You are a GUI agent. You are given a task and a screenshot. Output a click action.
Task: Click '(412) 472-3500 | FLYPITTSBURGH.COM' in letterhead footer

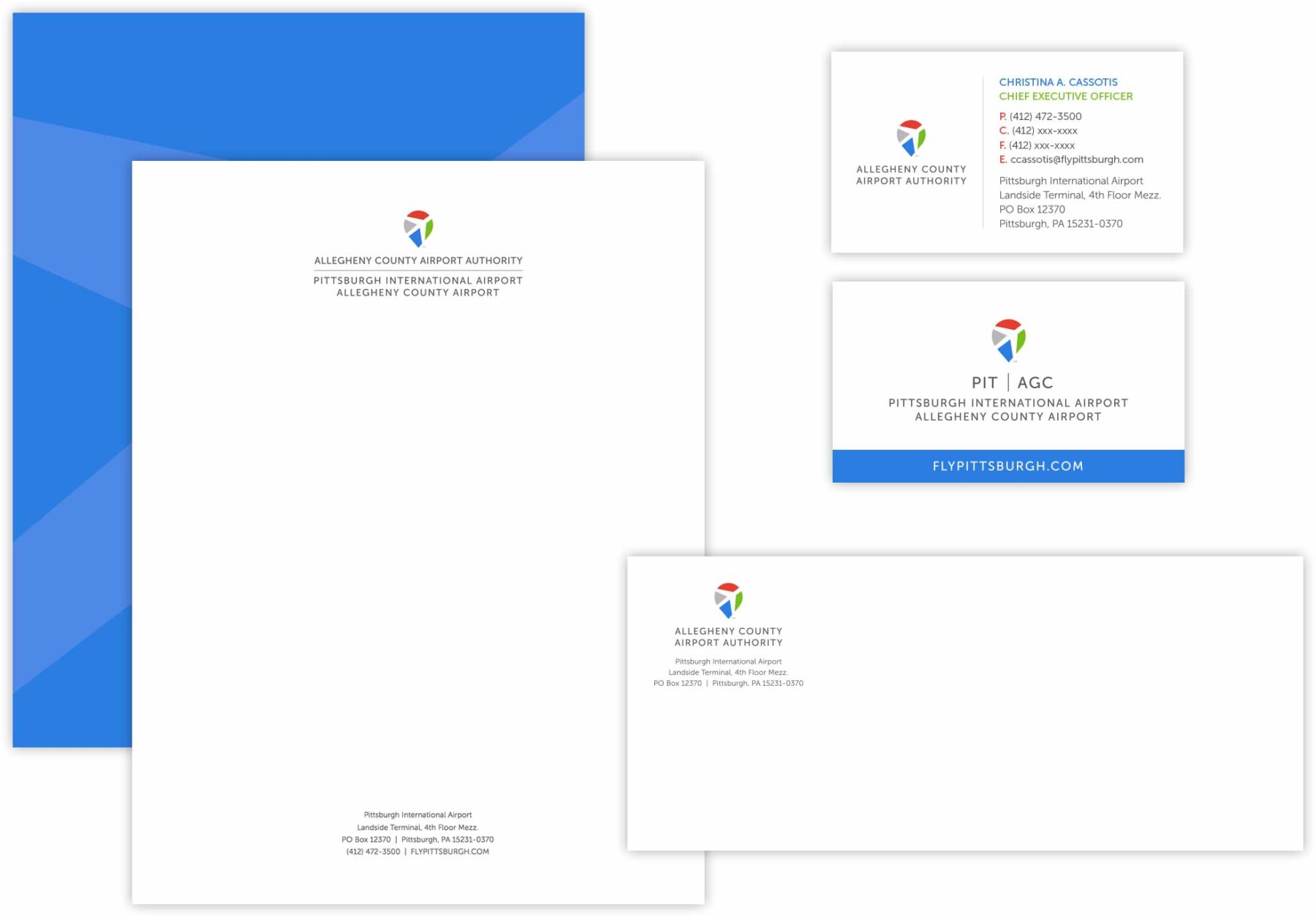pyautogui.click(x=417, y=851)
